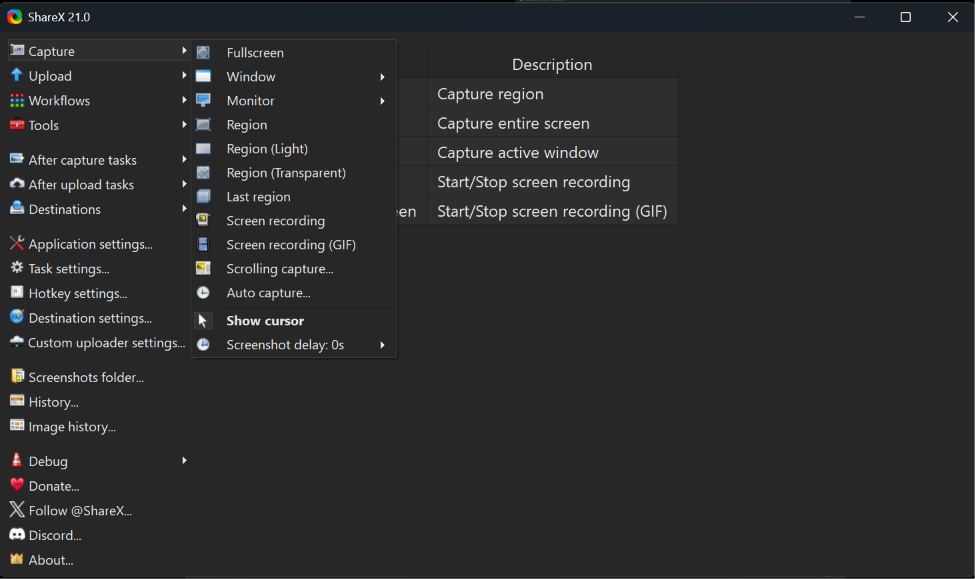The image size is (975, 579).
Task: Click the Screen recording (GIF) icon
Action: 203,244
